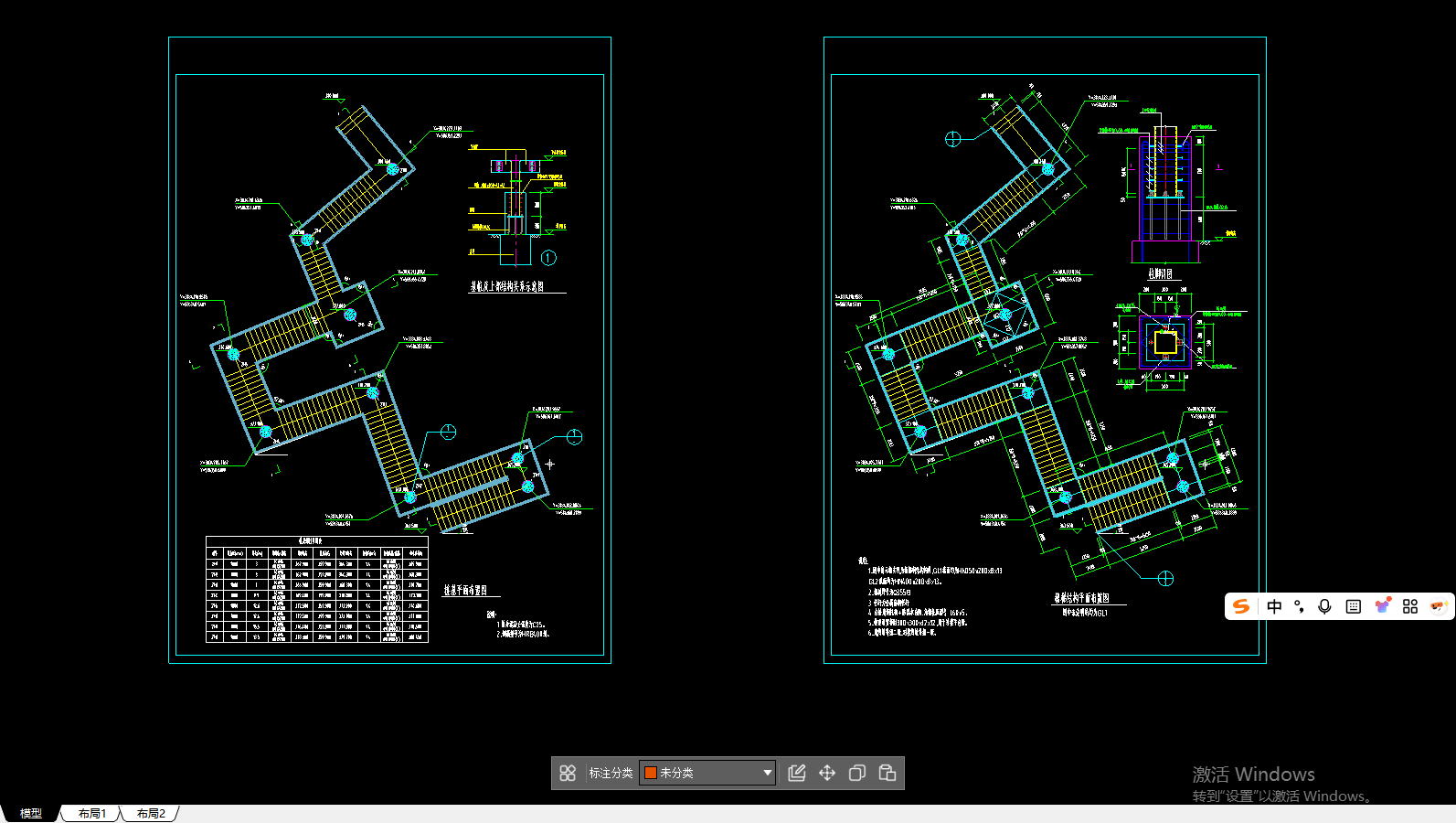Toggle the punctuation mode button
This screenshot has height=823, width=1456.
(1299, 606)
